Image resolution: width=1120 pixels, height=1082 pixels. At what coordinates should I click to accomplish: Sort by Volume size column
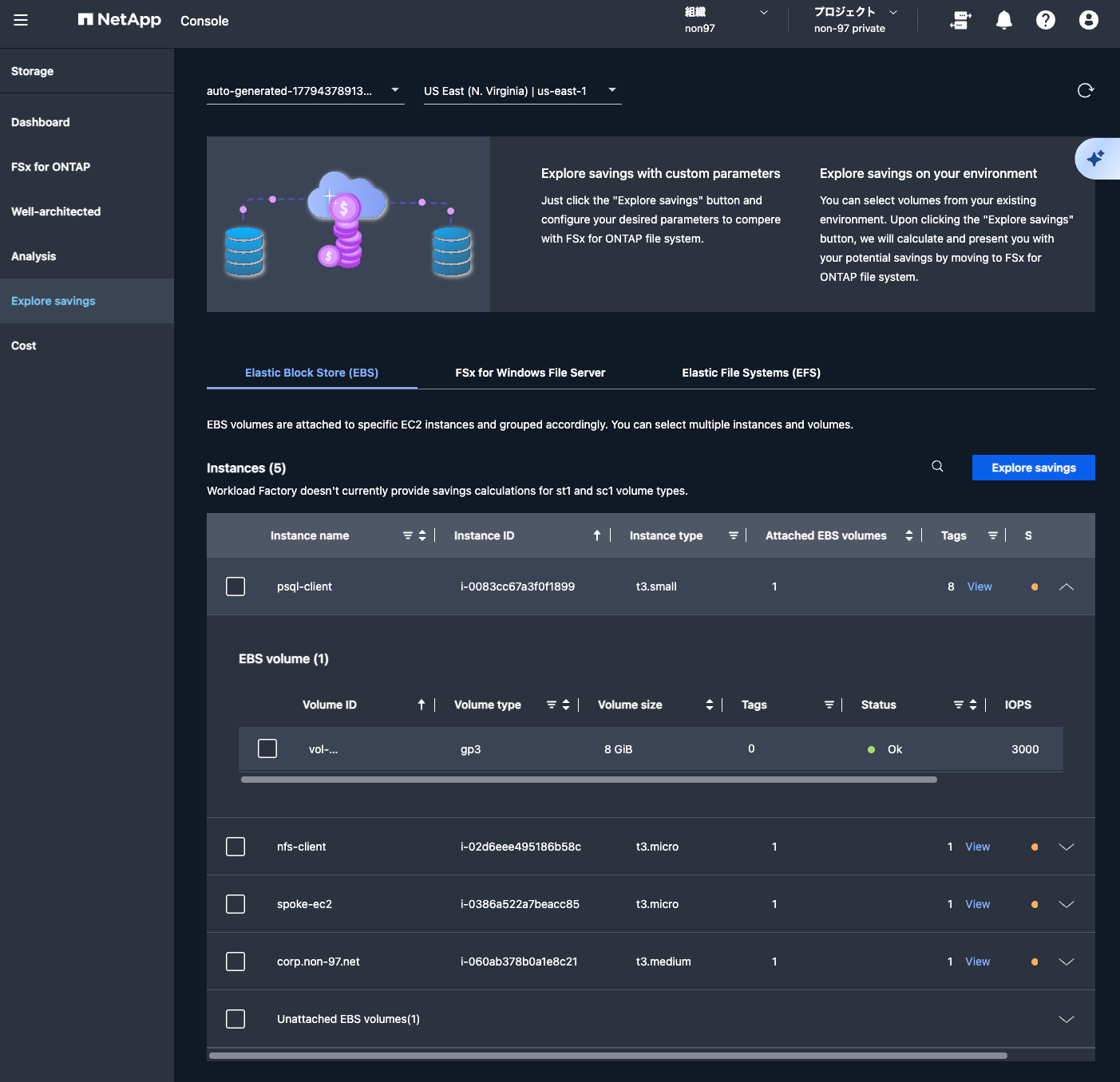point(710,705)
